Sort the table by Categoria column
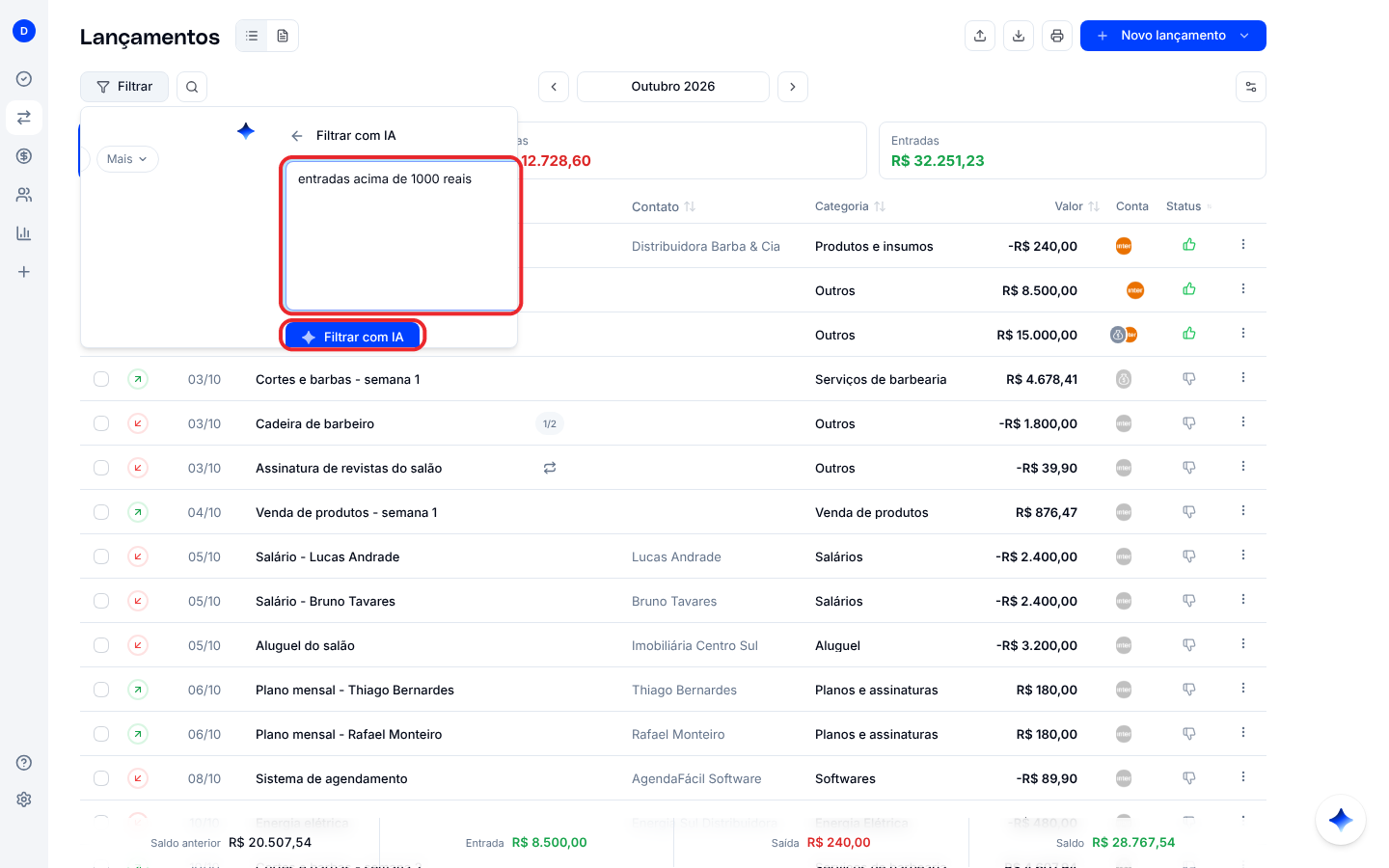 pos(850,206)
